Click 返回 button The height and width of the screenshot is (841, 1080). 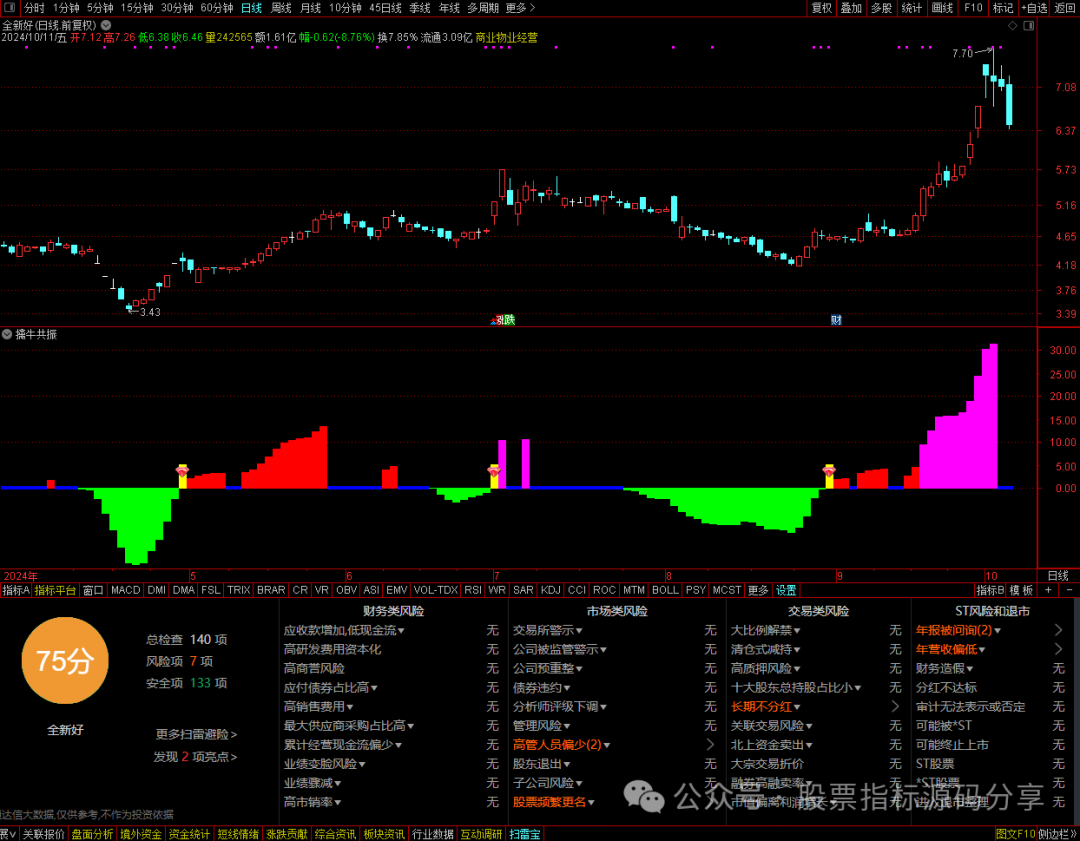(1065, 8)
